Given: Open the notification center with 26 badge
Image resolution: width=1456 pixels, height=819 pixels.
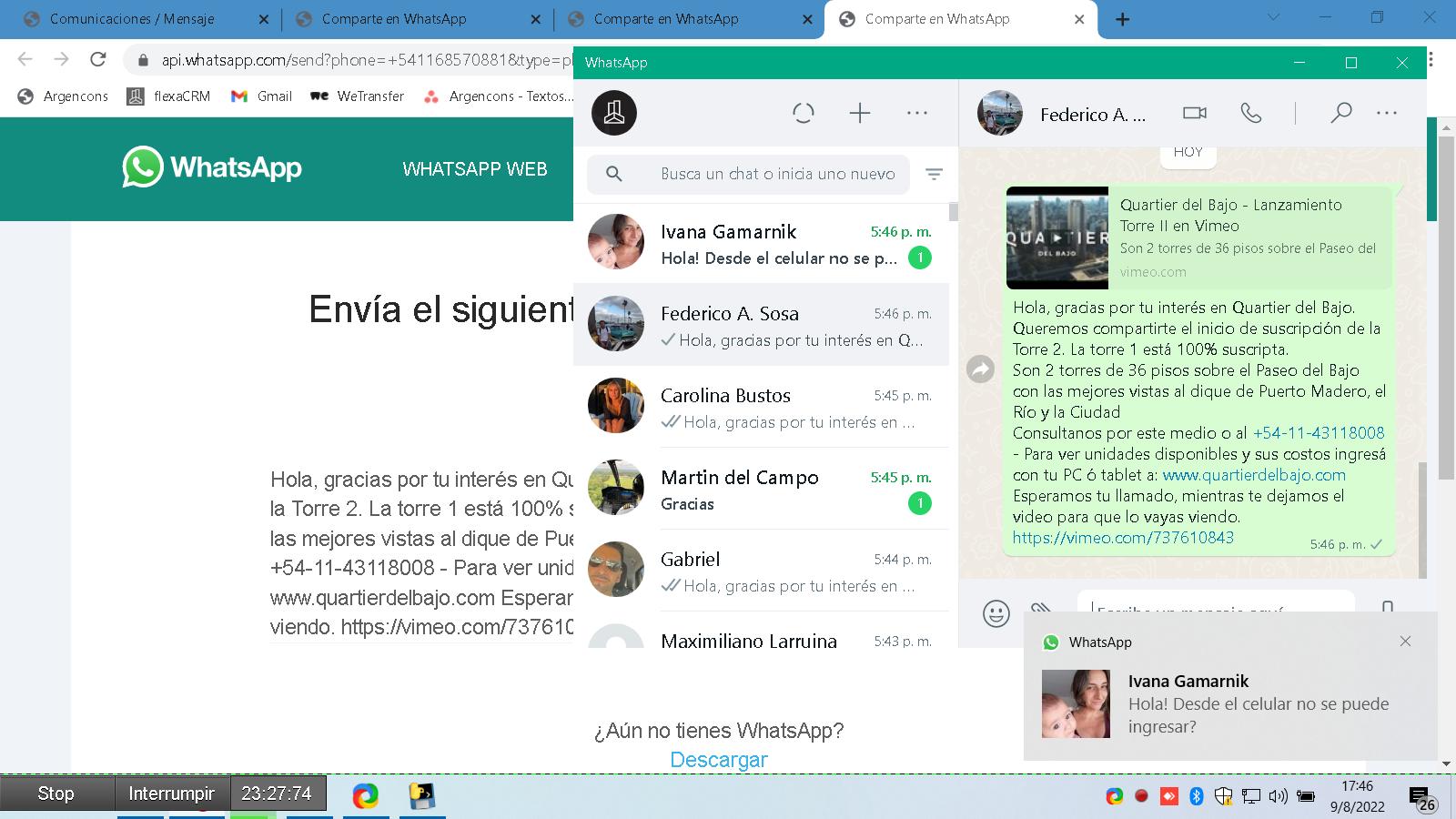Looking at the screenshot, I should tap(1422, 798).
